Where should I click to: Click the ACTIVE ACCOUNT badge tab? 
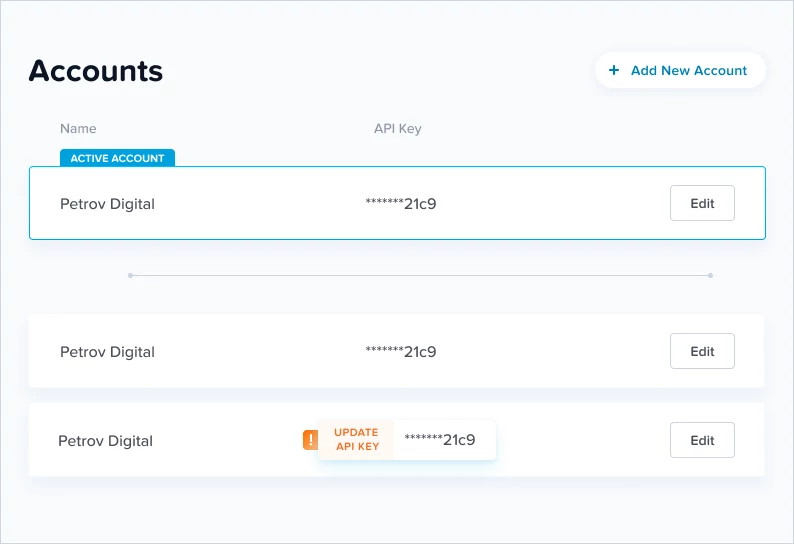[117, 158]
